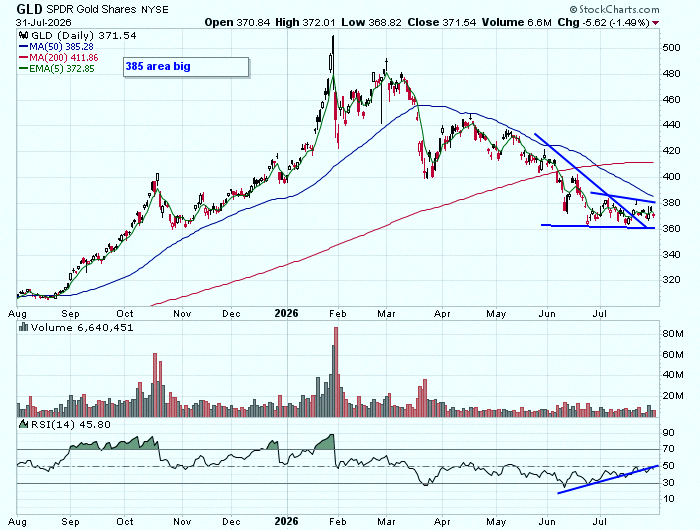
Task: Click the 440 price axis label
Action: [671, 125]
